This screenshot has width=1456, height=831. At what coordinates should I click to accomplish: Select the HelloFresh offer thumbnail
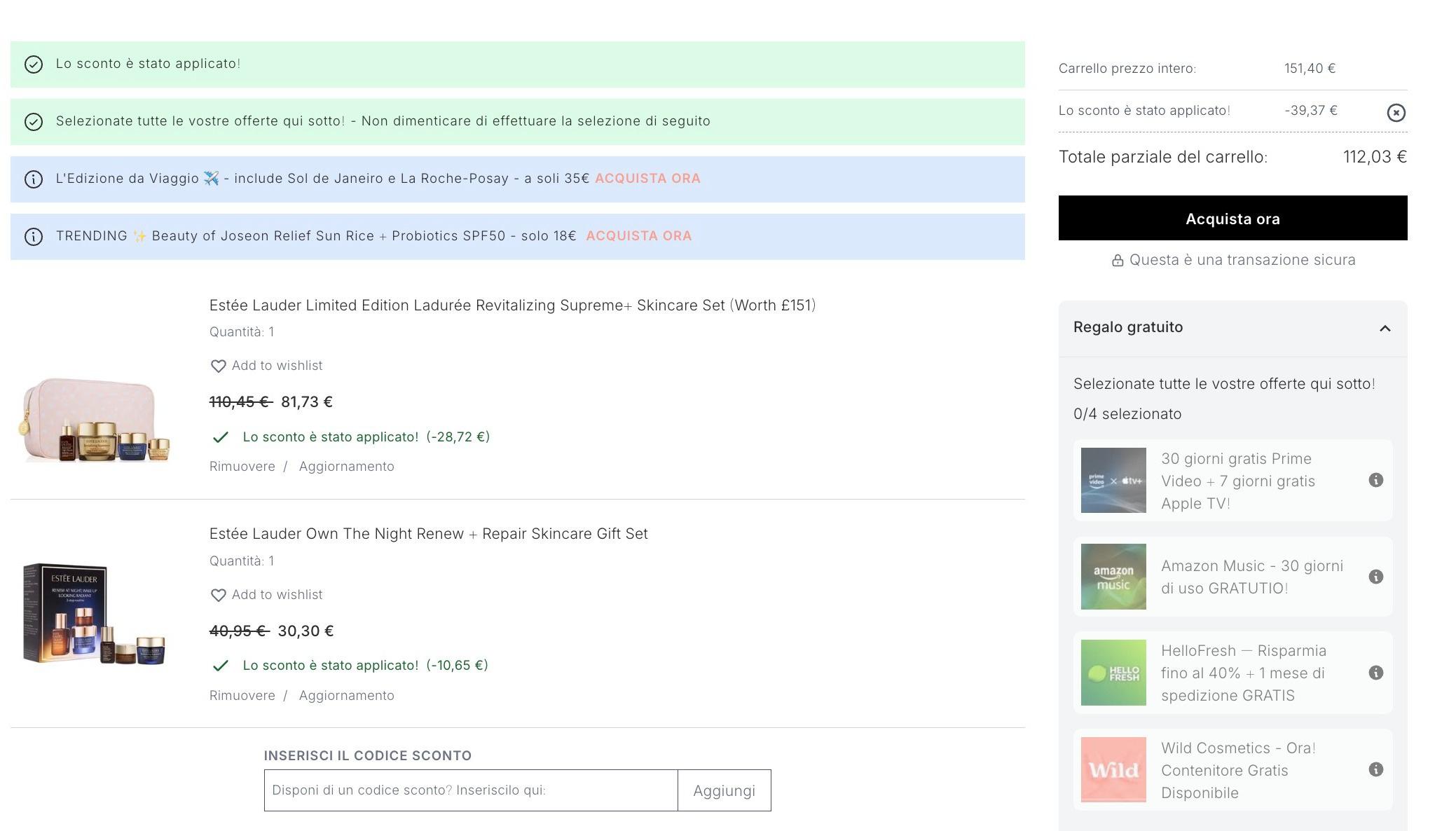click(1113, 673)
